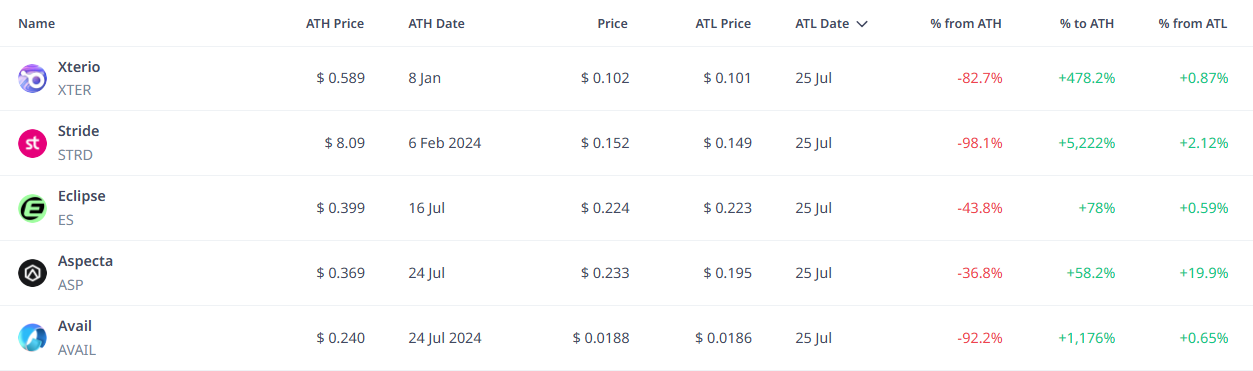1253x371 pixels.
Task: Sort by ATH Price column header
Action: coord(335,24)
